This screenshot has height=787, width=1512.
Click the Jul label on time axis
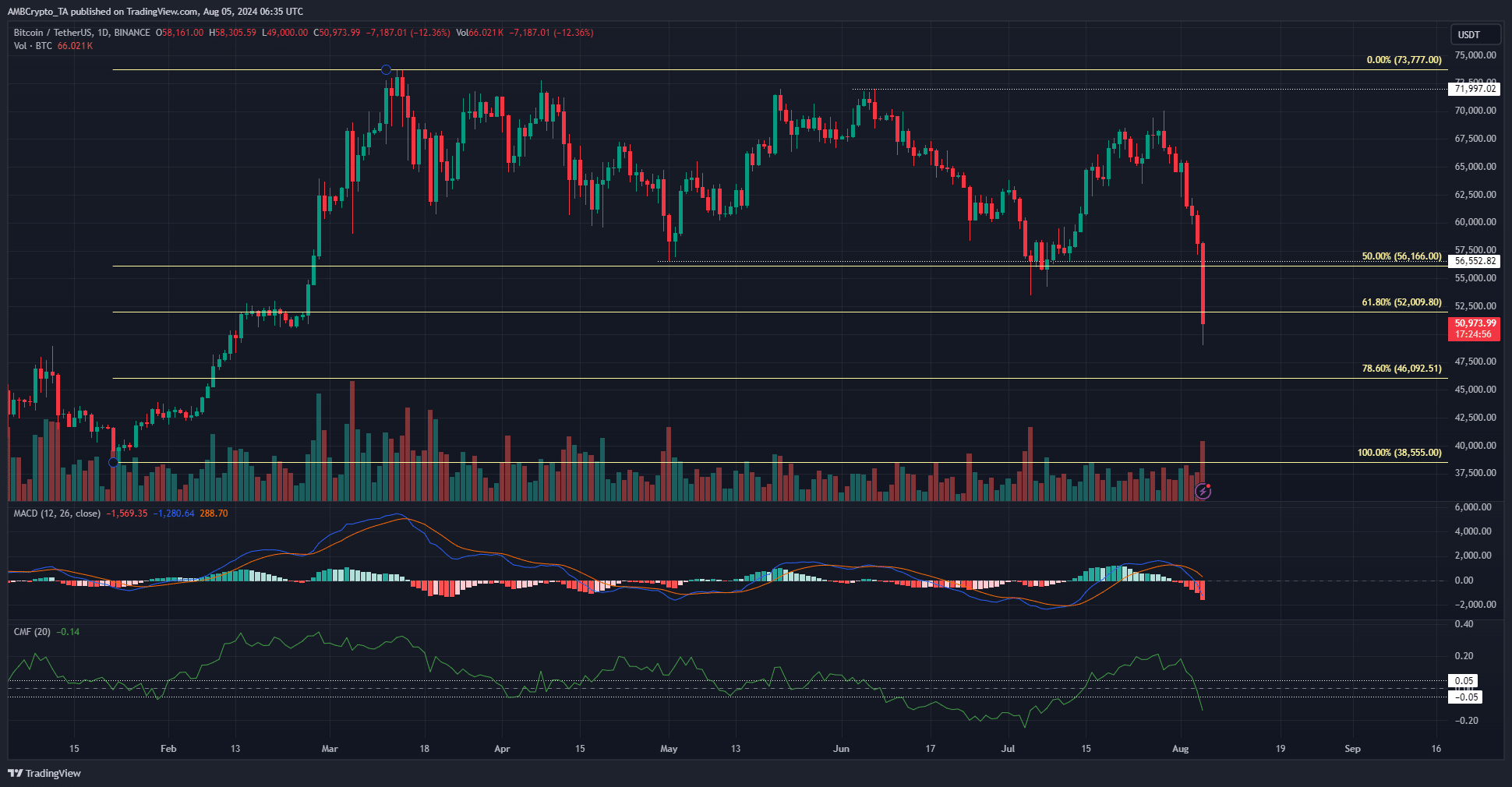[x=1009, y=749]
